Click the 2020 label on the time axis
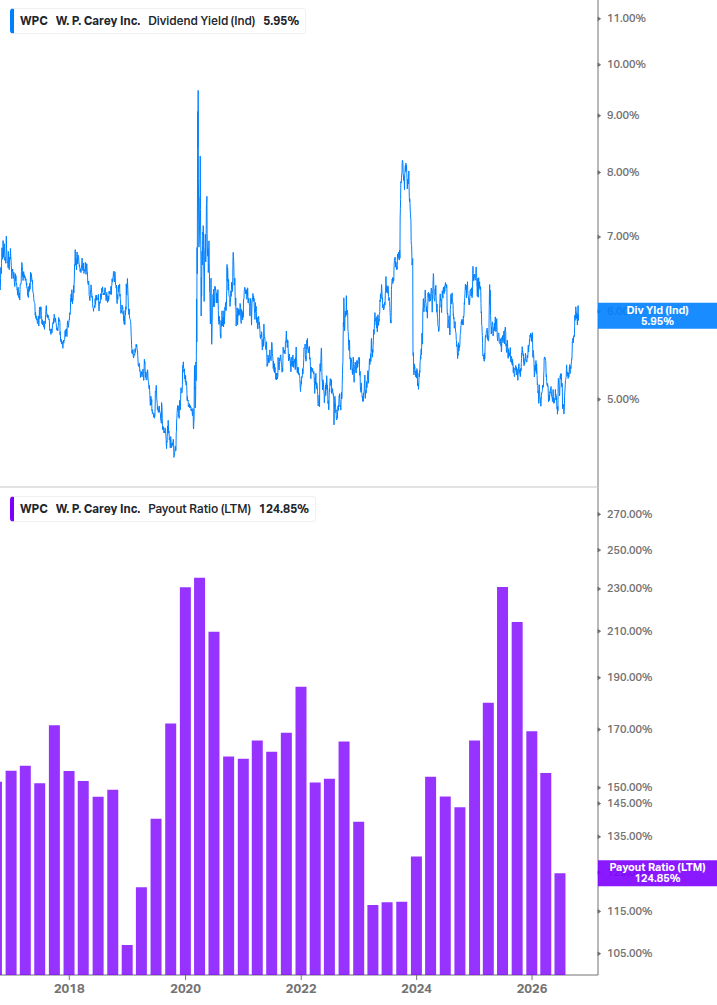 tap(185, 988)
